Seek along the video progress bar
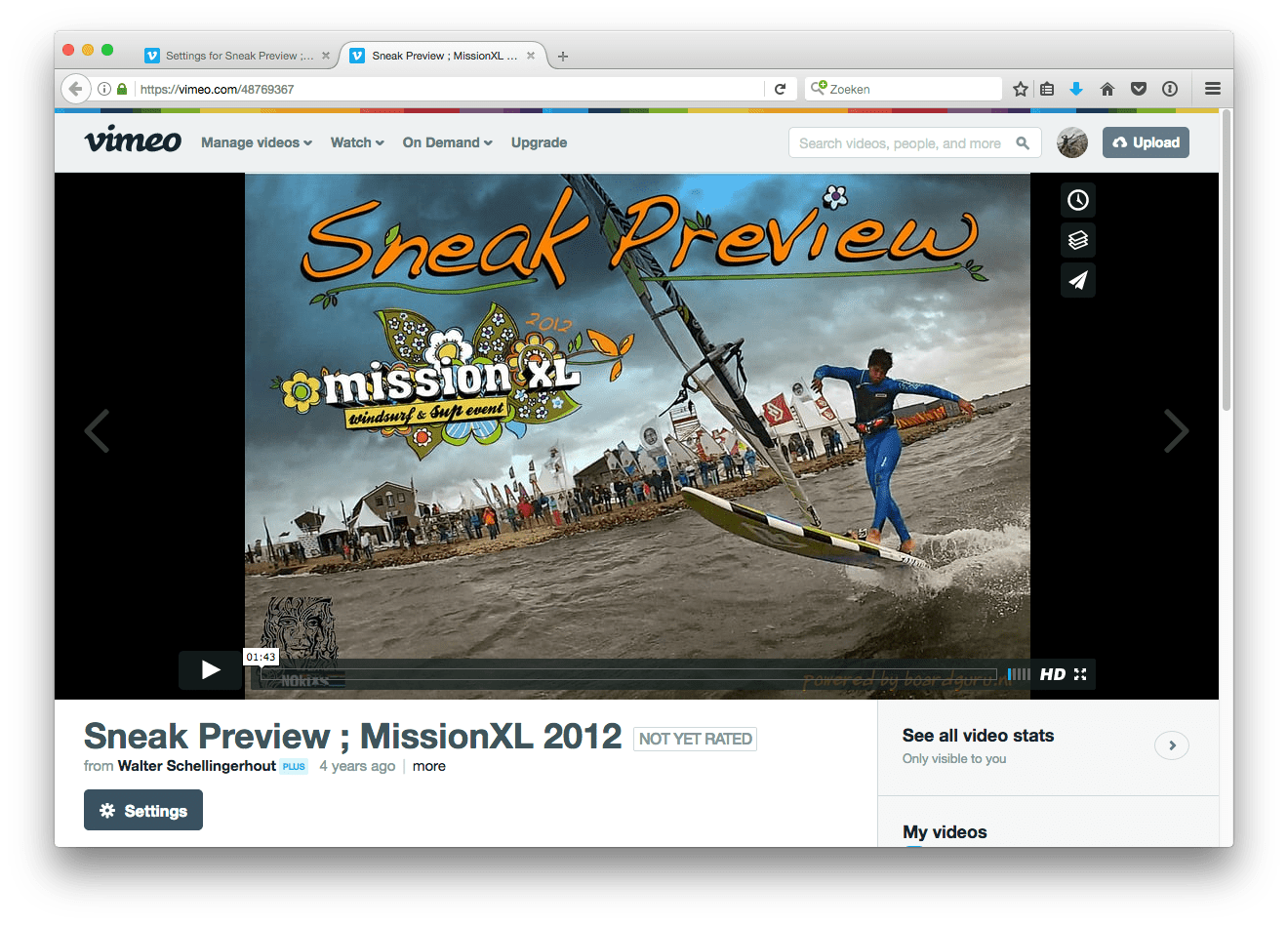This screenshot has width=1288, height=925. (x=628, y=674)
